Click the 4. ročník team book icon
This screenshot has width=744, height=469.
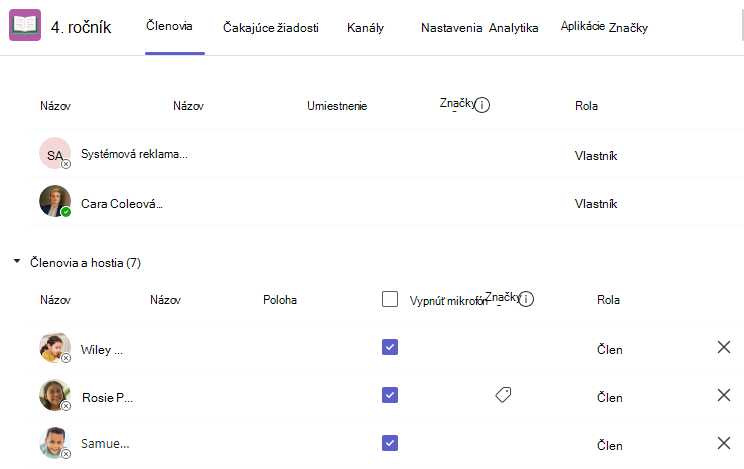tap(25, 25)
